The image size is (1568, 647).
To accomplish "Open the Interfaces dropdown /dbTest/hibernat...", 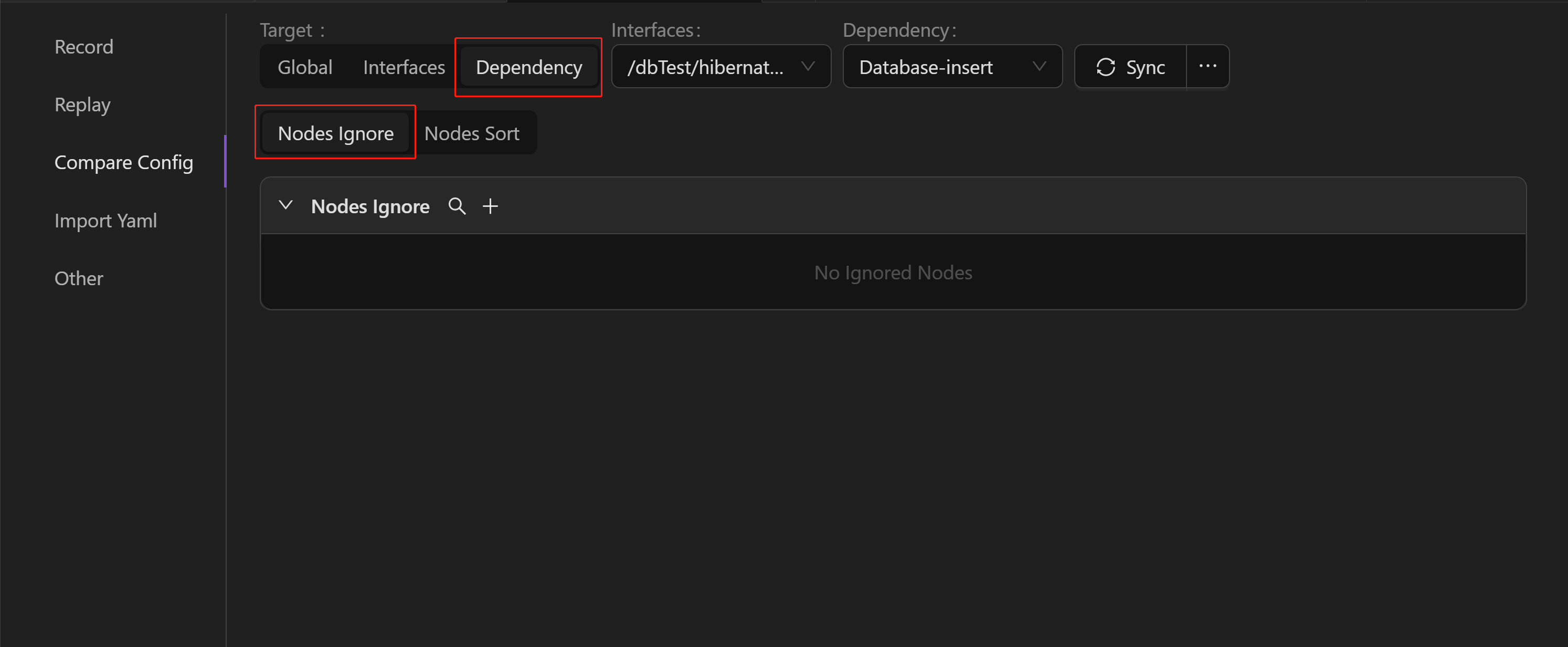I will pyautogui.click(x=721, y=66).
